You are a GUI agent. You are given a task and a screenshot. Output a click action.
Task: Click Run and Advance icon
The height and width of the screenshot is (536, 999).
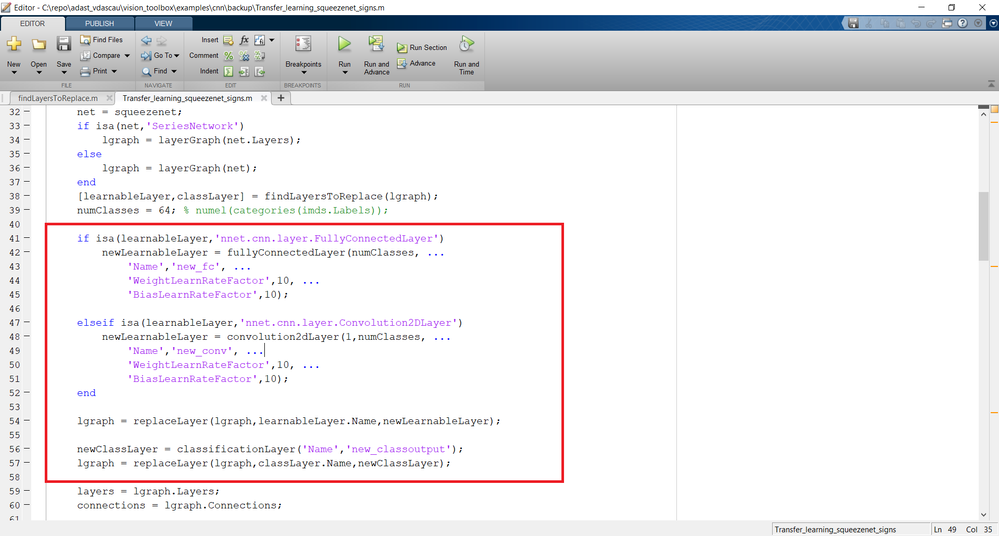(376, 44)
